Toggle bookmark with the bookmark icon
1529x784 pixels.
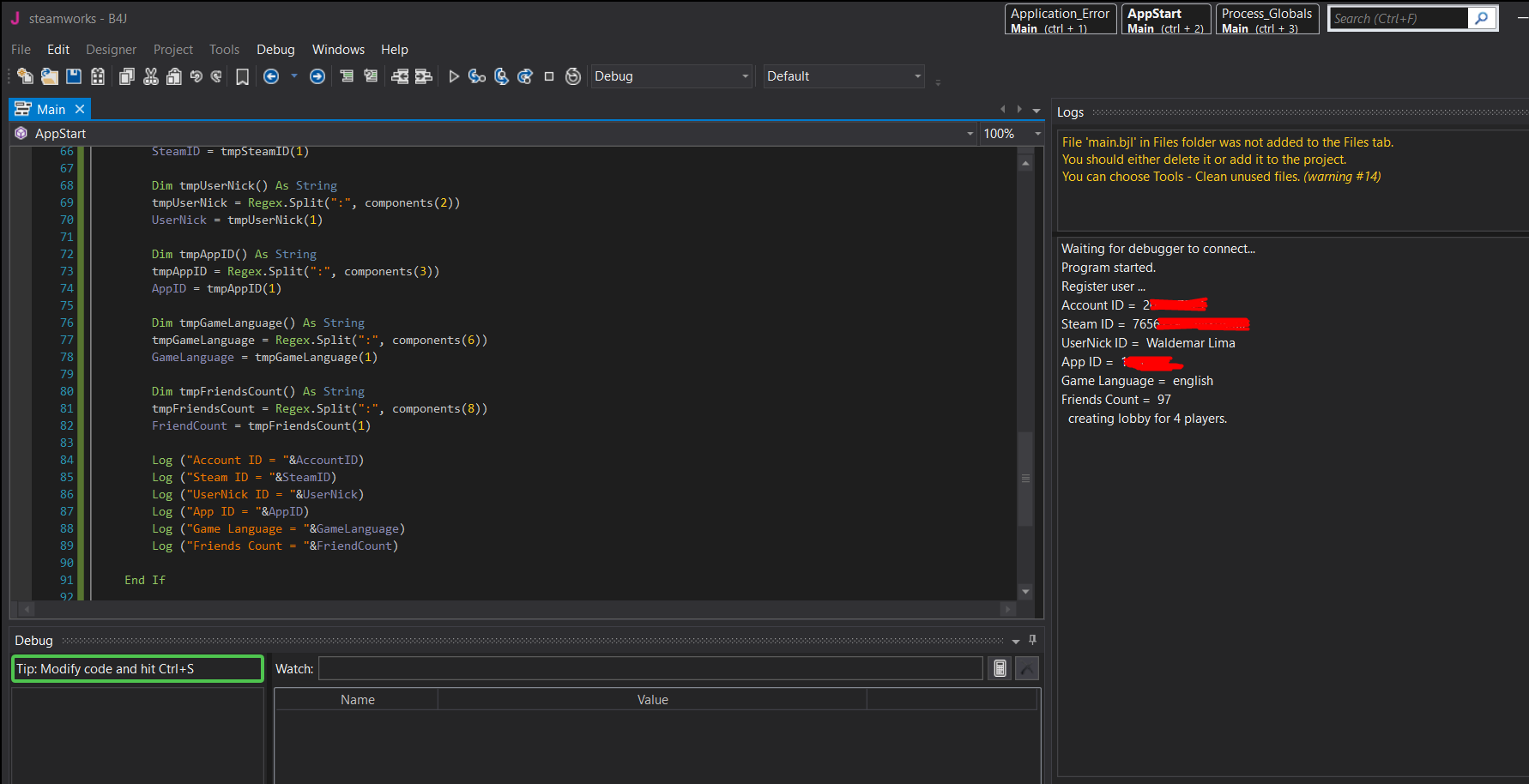point(243,76)
